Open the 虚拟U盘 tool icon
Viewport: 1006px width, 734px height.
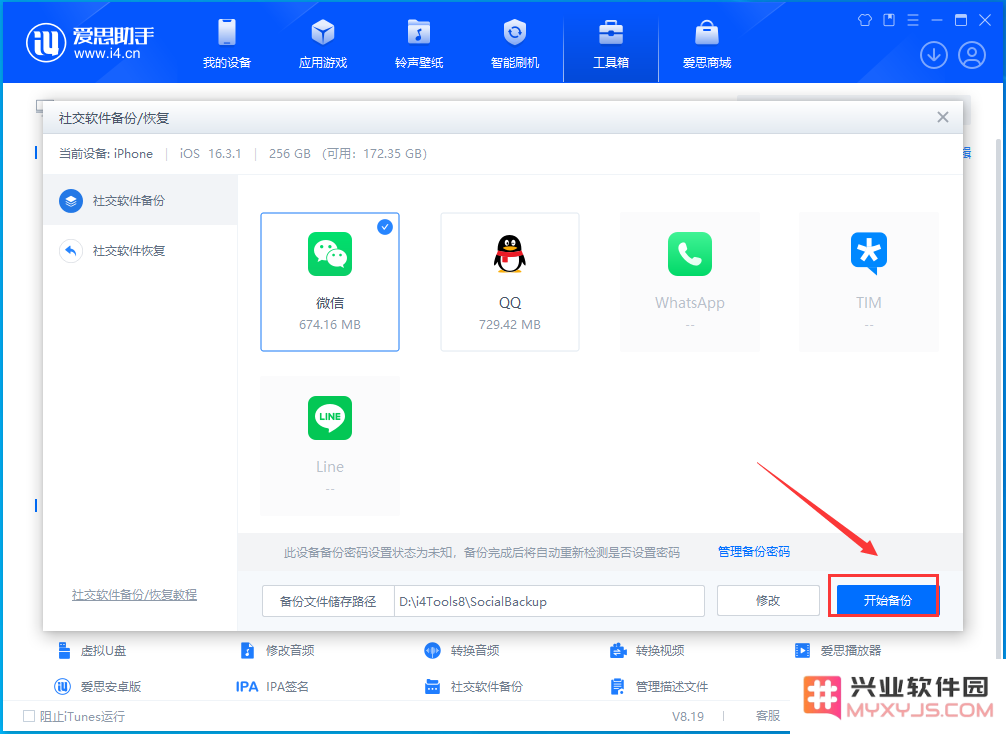pyautogui.click(x=64, y=651)
